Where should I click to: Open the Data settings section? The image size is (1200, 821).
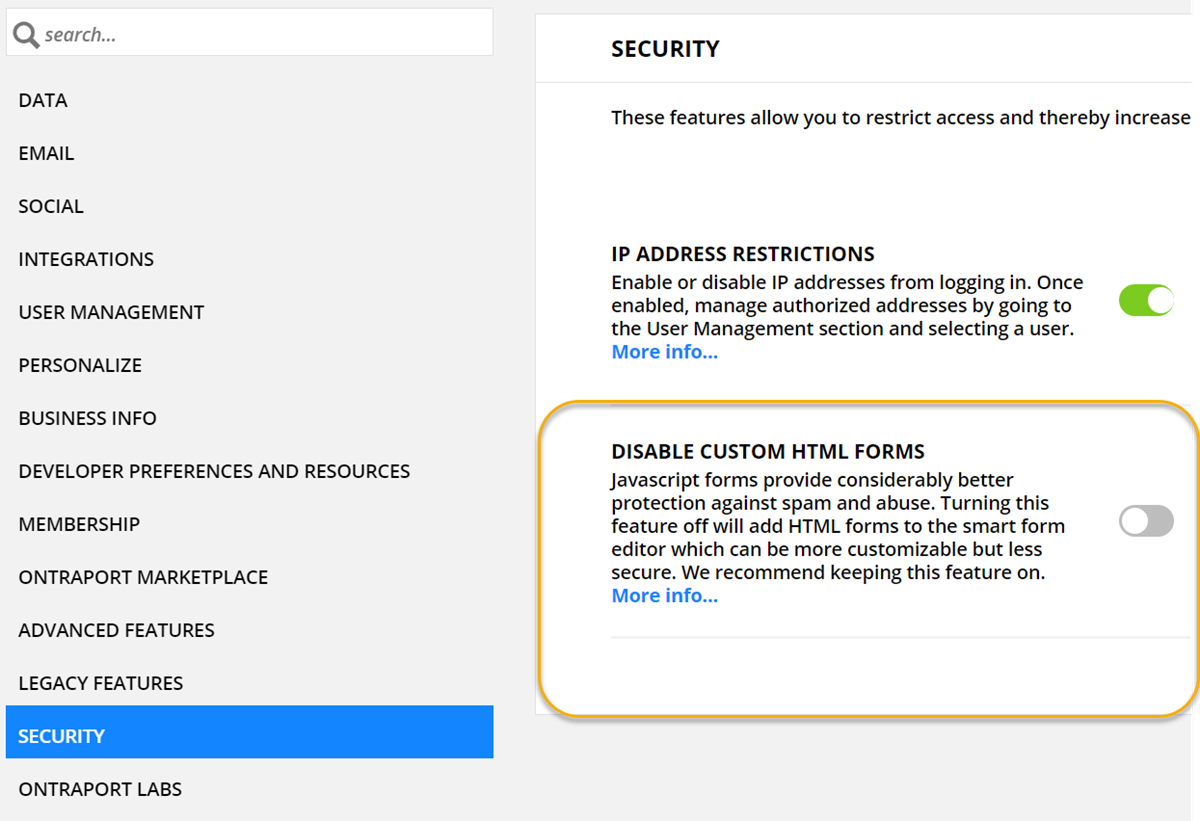[x=43, y=100]
